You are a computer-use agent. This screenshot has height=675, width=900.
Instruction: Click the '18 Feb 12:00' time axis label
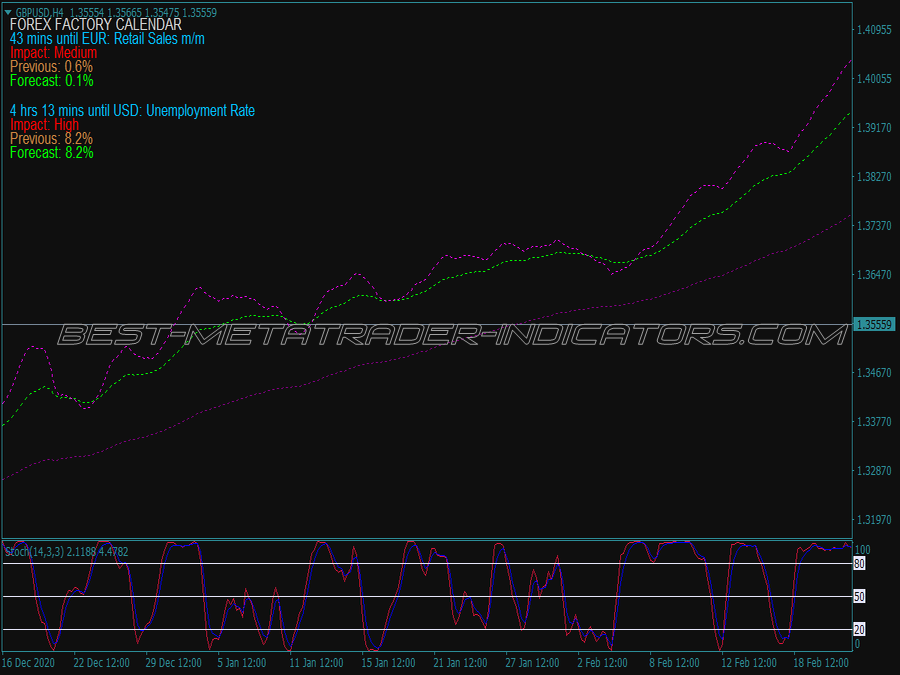[821, 663]
